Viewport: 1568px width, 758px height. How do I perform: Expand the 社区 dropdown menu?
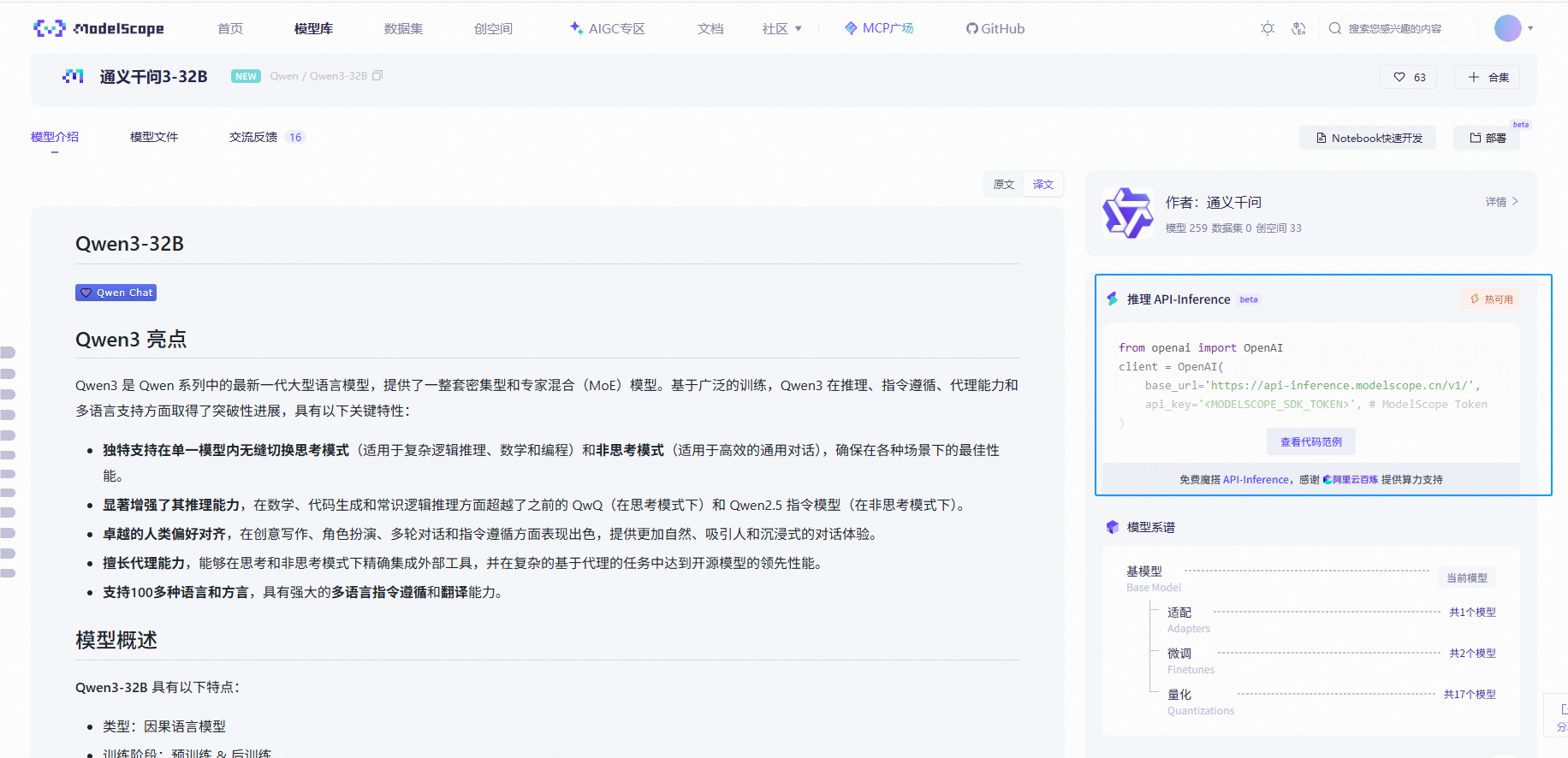782,28
